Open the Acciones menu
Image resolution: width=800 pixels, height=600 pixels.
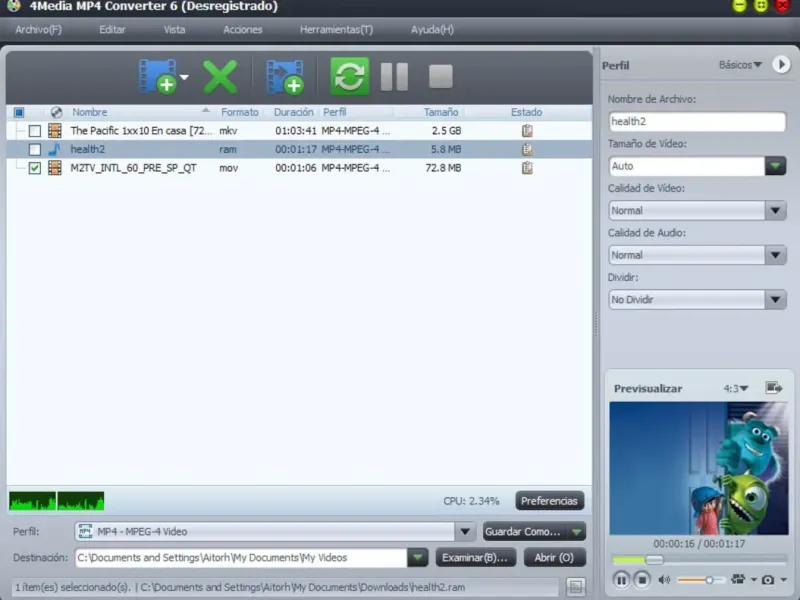pyautogui.click(x=243, y=30)
